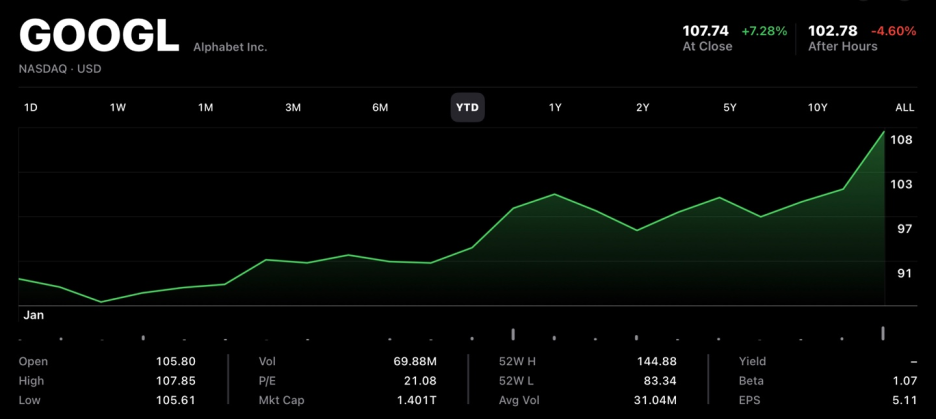The width and height of the screenshot is (936, 419).
Task: Click the 108 y-axis label
Action: coord(901,140)
